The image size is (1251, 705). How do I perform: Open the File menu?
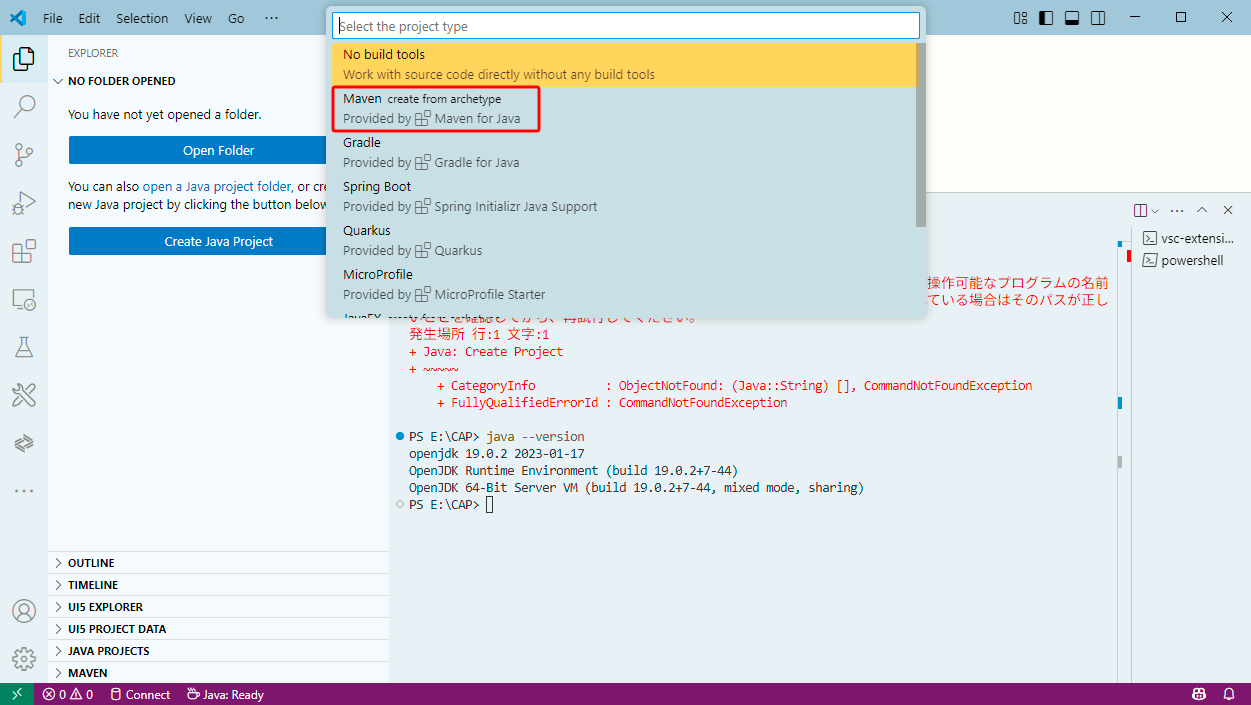click(53, 18)
